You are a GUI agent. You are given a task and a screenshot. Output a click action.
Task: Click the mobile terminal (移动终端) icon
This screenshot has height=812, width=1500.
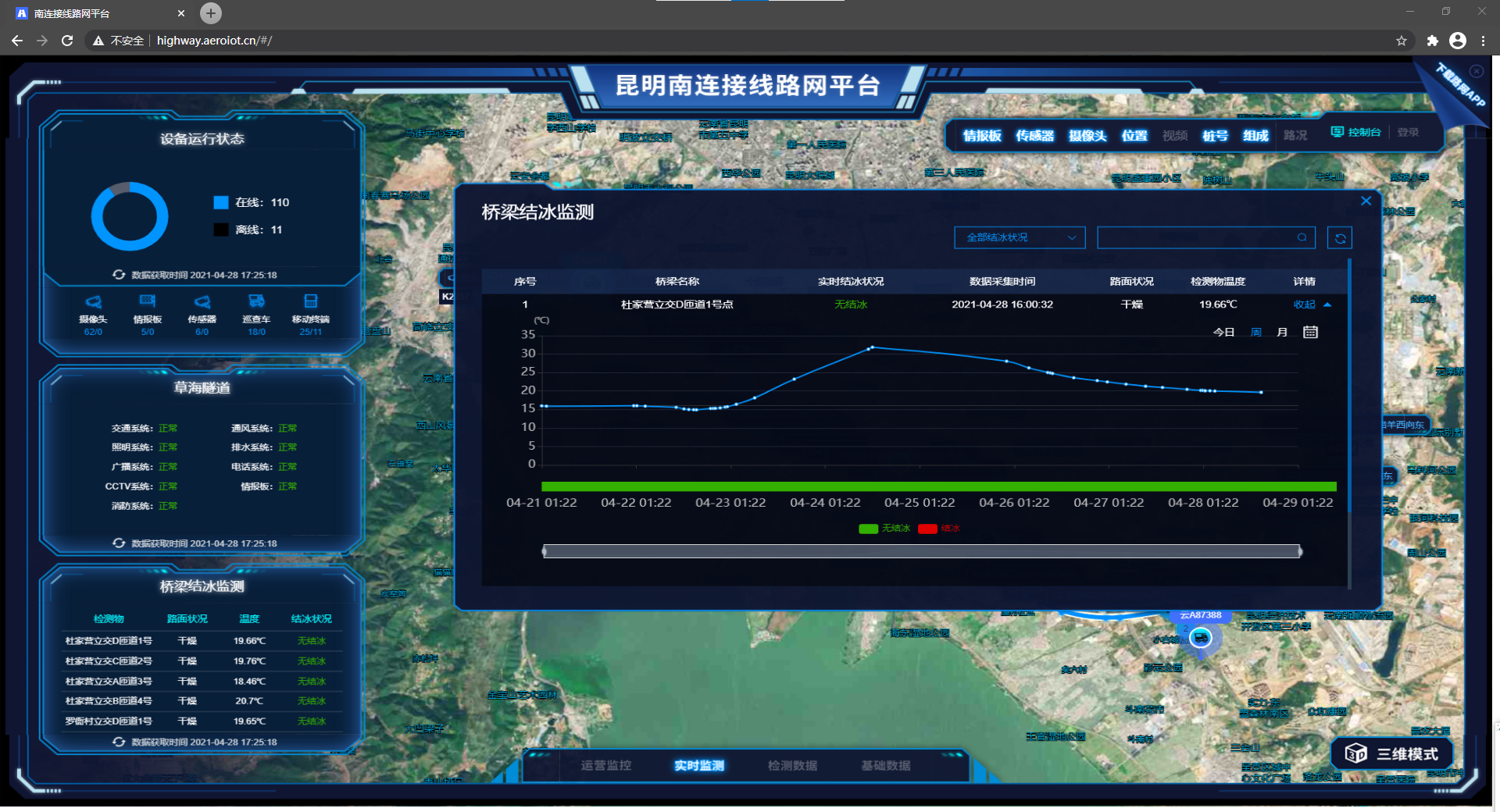310,302
